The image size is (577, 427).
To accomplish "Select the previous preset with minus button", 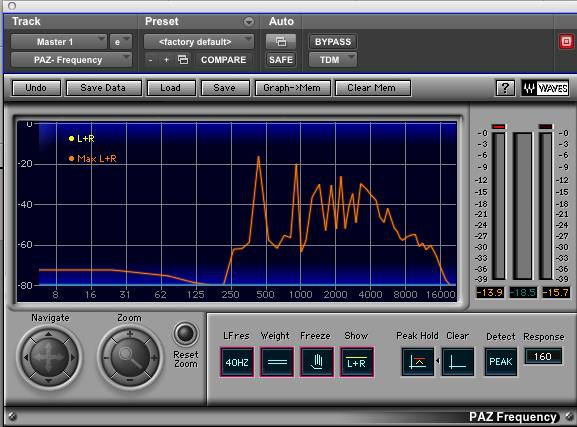I will 150,60.
